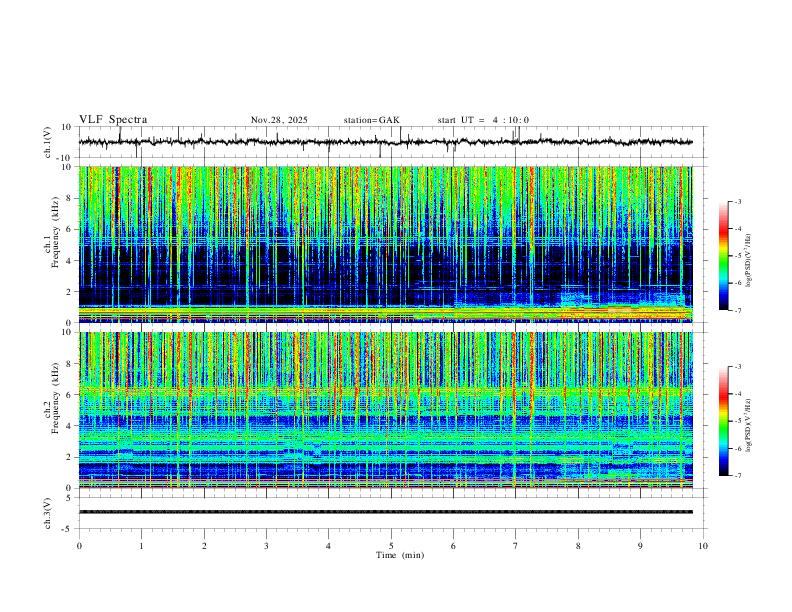Viewport: 792px width, 612px height.
Task: Click time axis tick label "1"
Action: pyautogui.click(x=141, y=546)
